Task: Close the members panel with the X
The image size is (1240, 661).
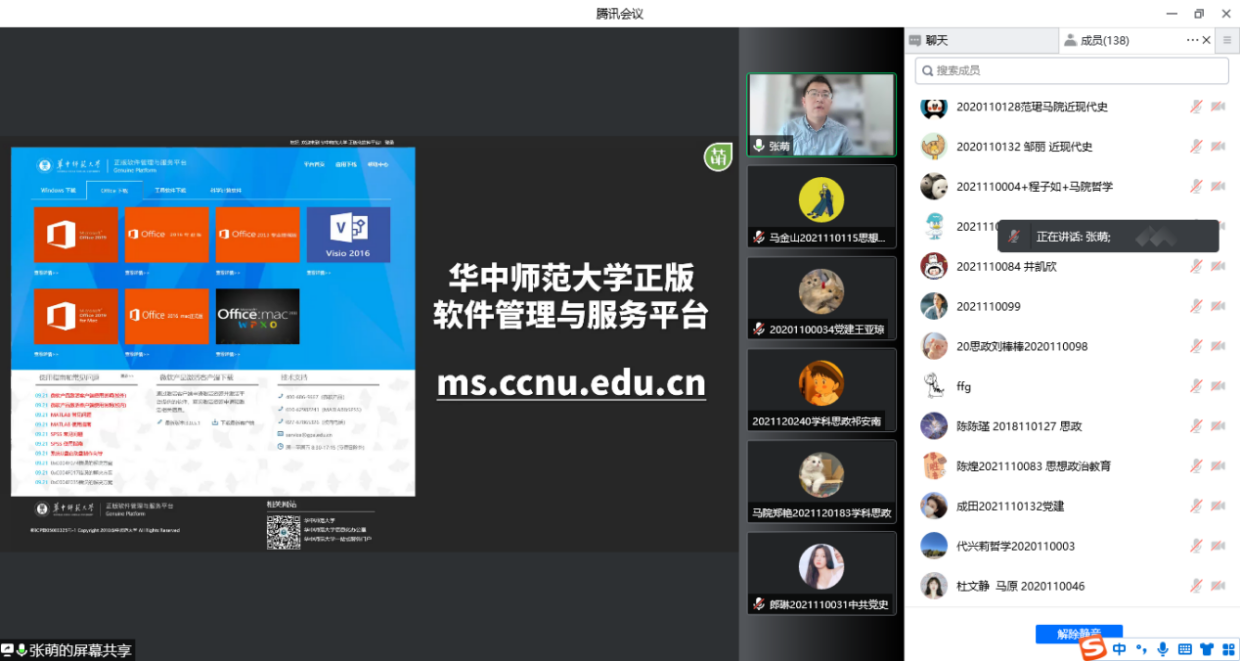Action: 1207,41
